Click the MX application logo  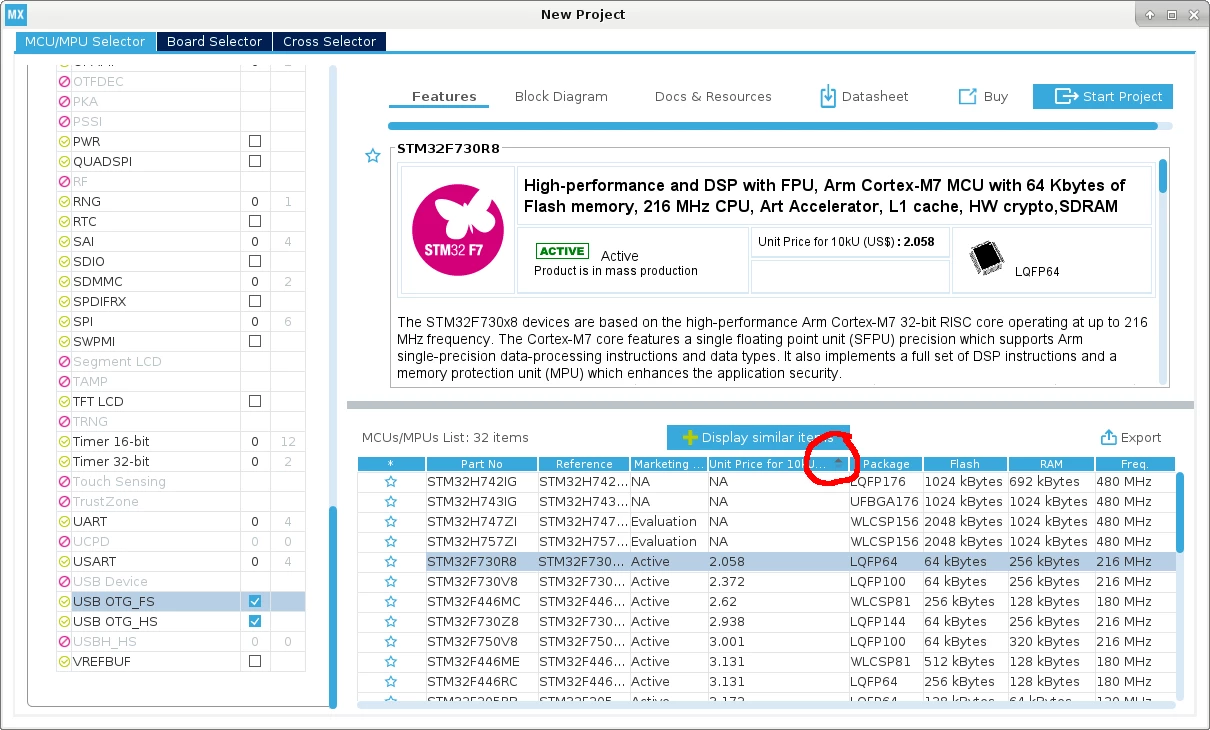coord(16,14)
